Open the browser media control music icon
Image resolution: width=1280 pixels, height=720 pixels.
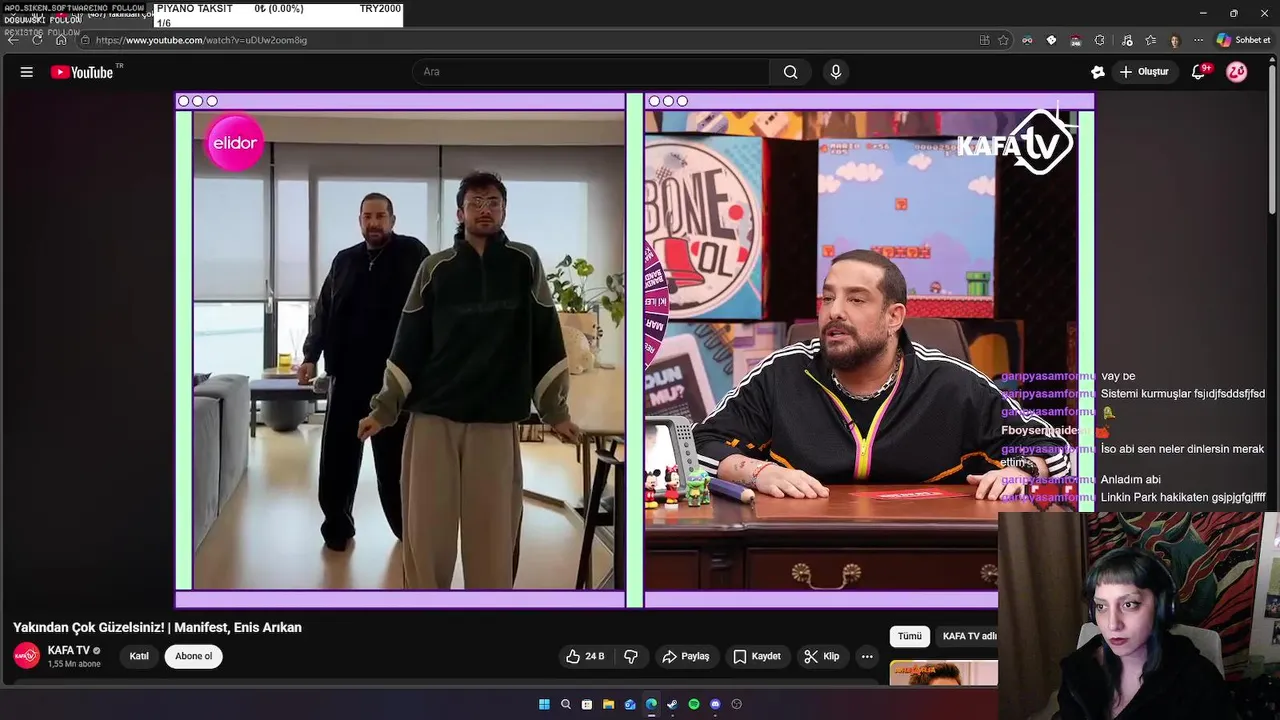coord(1127,40)
